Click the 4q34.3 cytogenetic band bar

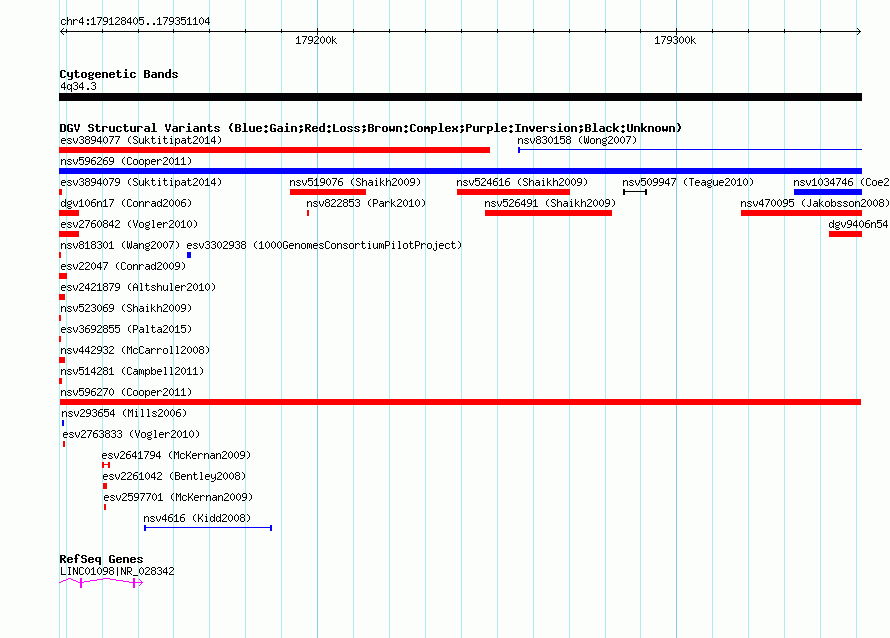pyautogui.click(x=460, y=97)
